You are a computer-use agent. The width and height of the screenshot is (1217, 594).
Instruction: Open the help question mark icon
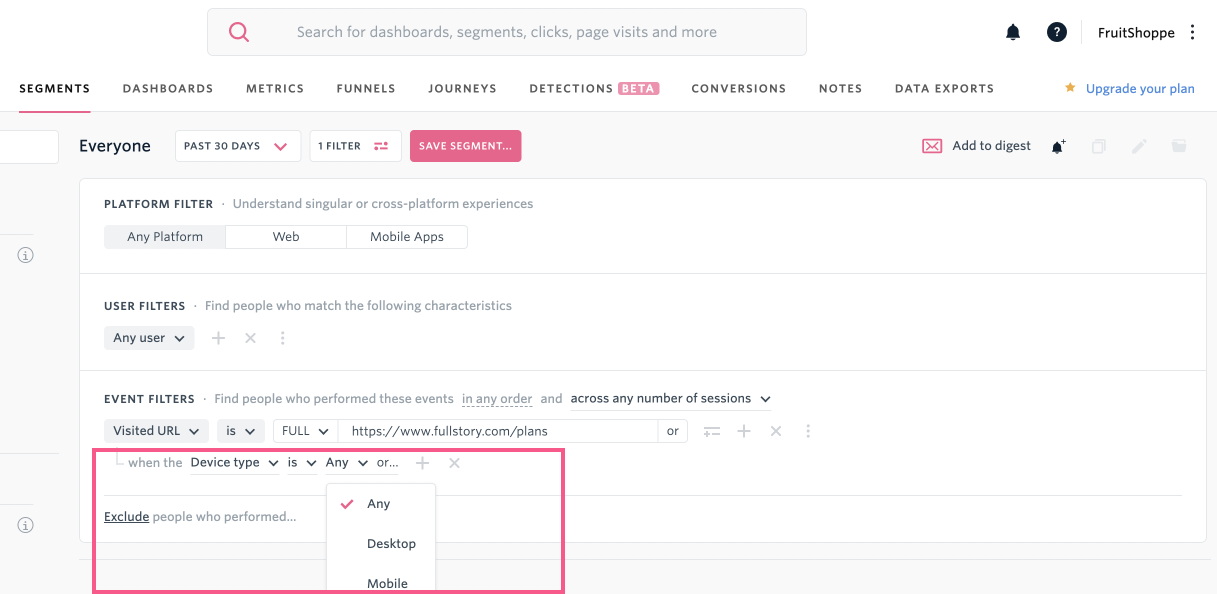[1056, 32]
